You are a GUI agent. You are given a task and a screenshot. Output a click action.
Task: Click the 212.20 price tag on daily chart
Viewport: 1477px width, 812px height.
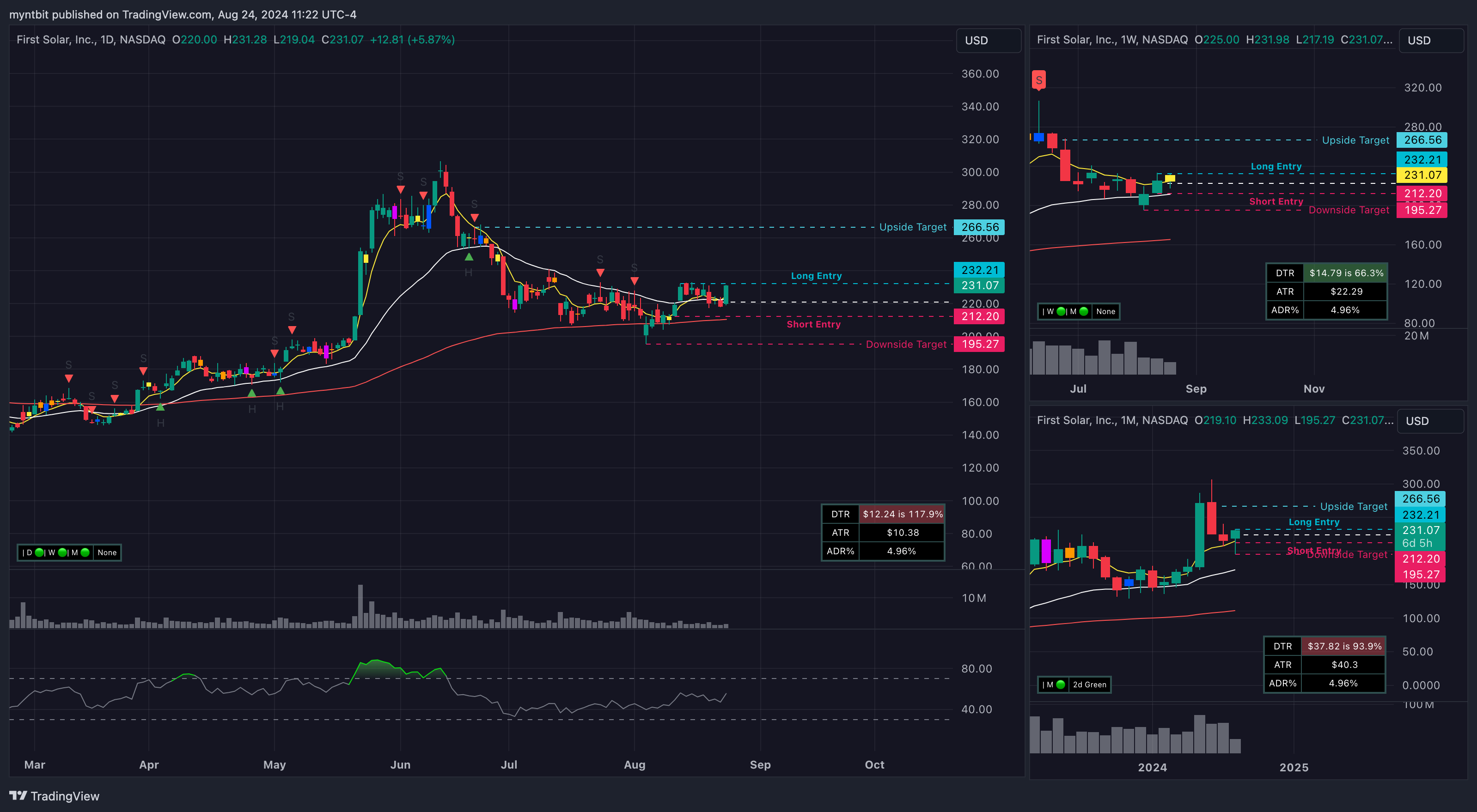coord(979,316)
